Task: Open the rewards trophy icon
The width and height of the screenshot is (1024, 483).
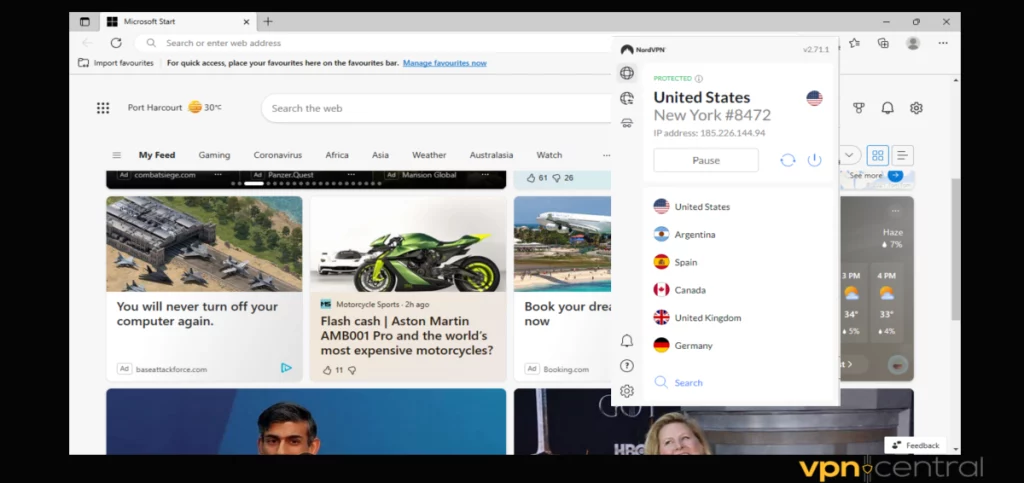Action: [x=859, y=108]
